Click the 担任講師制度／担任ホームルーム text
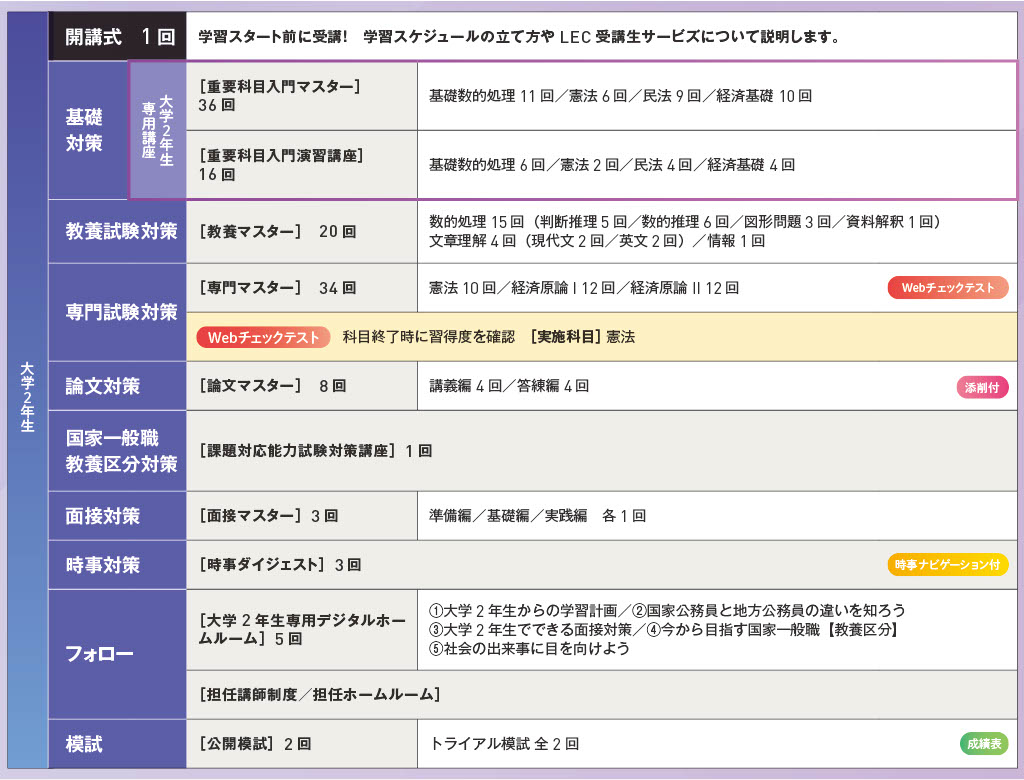This screenshot has width=1024, height=780. point(319,694)
